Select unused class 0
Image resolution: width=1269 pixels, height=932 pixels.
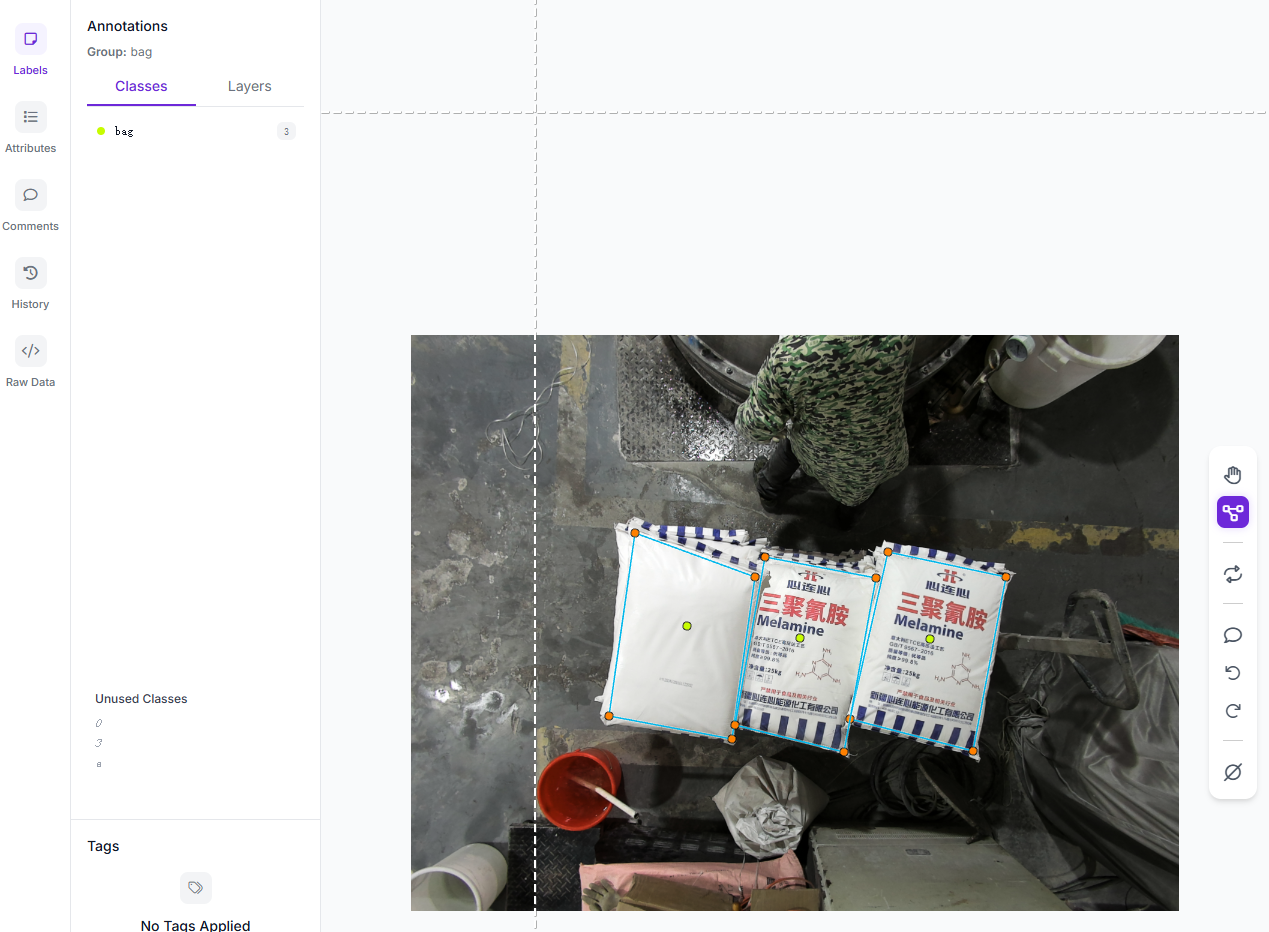(x=99, y=723)
